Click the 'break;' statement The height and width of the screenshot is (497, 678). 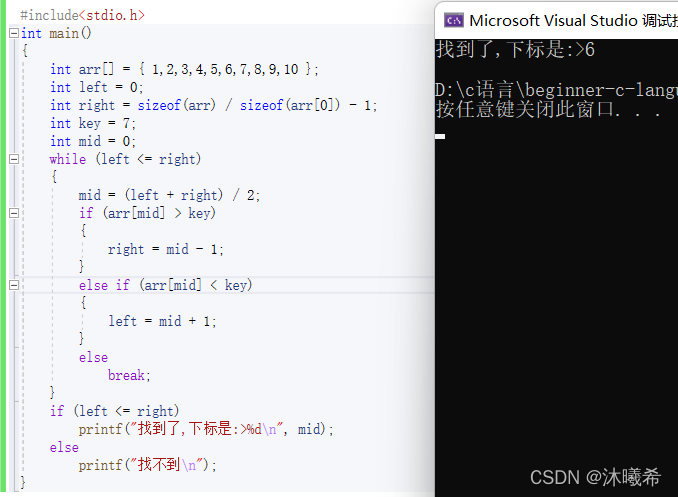click(129, 375)
